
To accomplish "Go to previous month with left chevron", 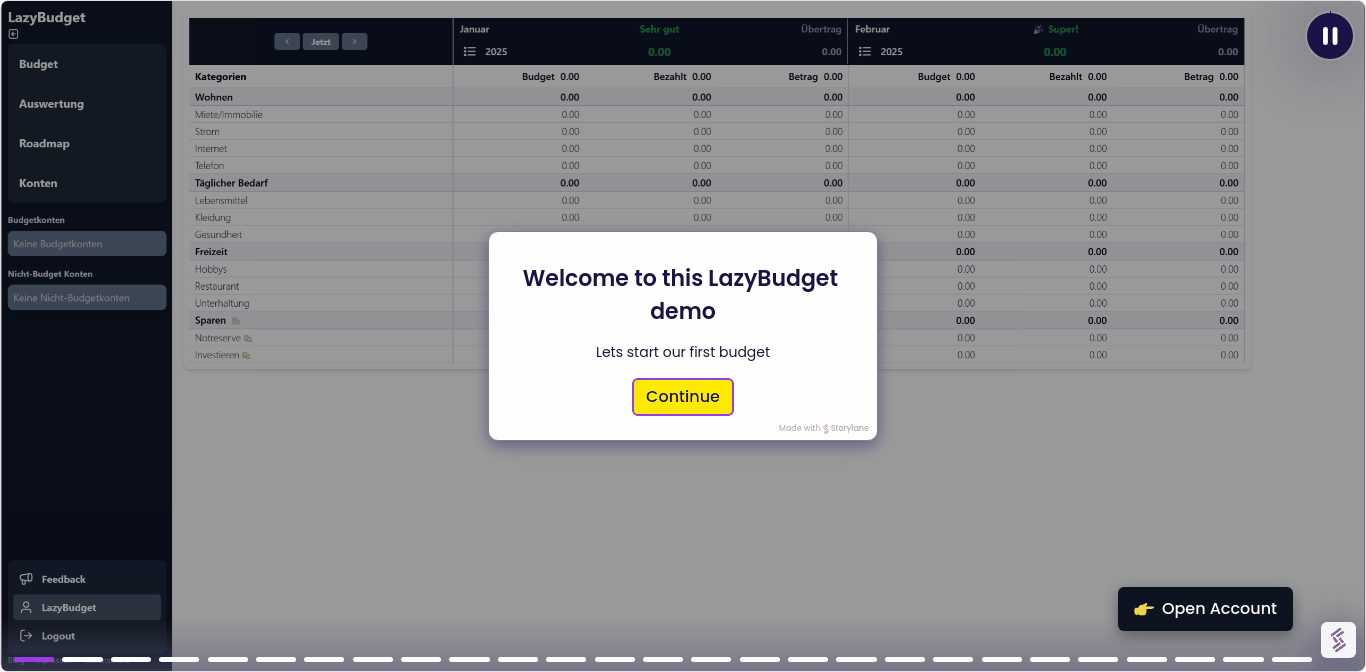I will click(287, 42).
